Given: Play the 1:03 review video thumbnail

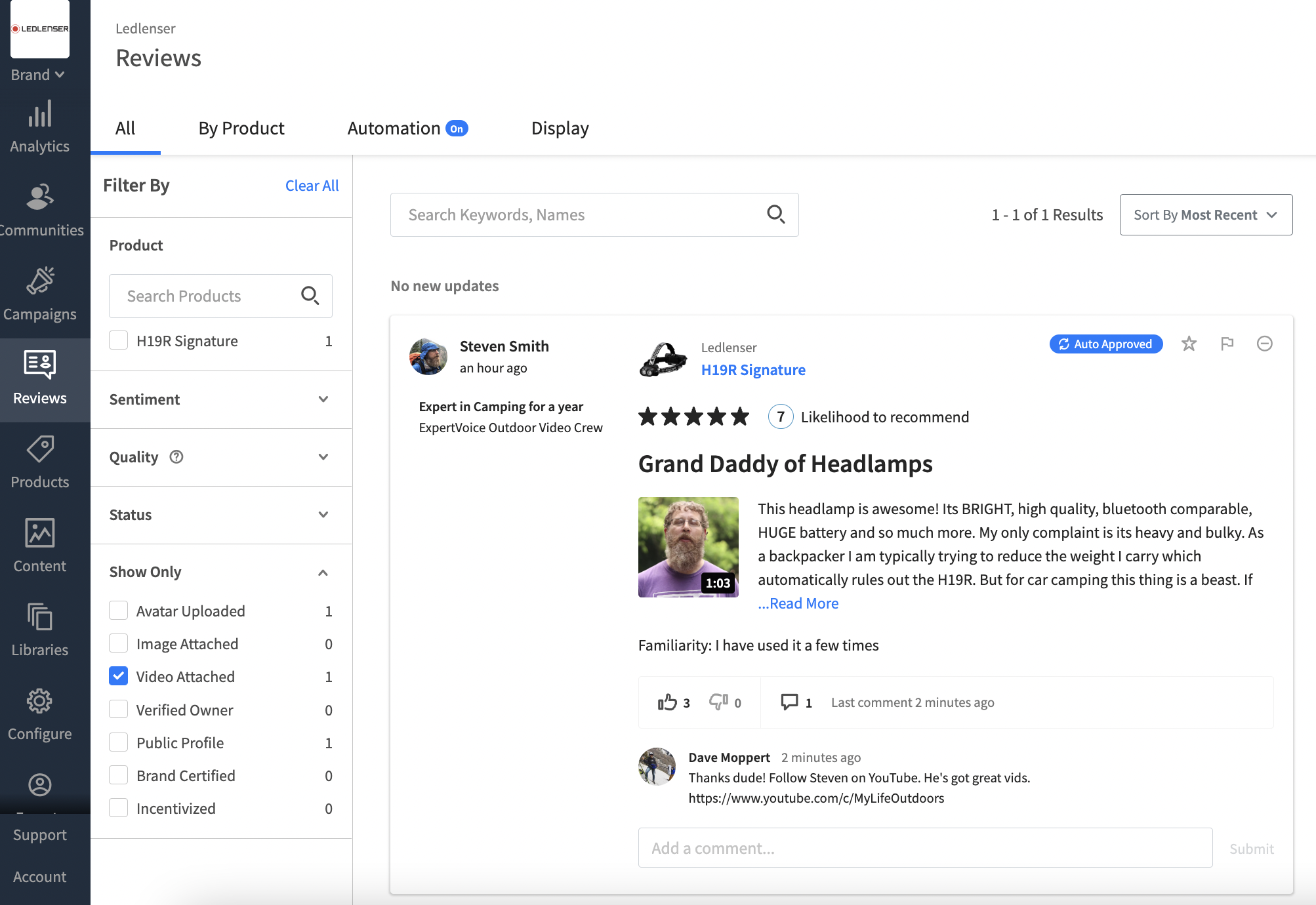Looking at the screenshot, I should click(x=688, y=547).
